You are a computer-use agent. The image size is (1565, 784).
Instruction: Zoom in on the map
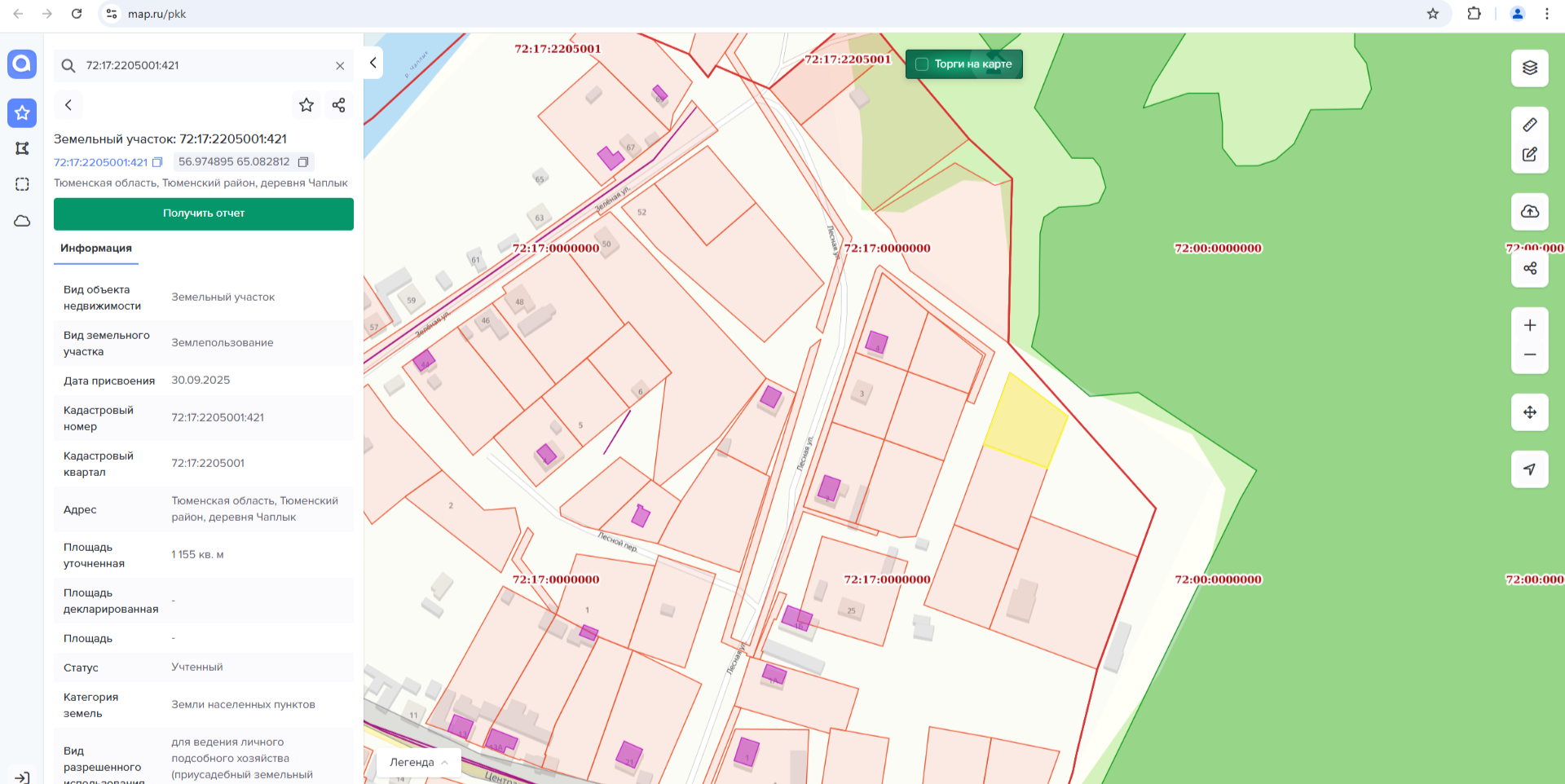[x=1529, y=325]
